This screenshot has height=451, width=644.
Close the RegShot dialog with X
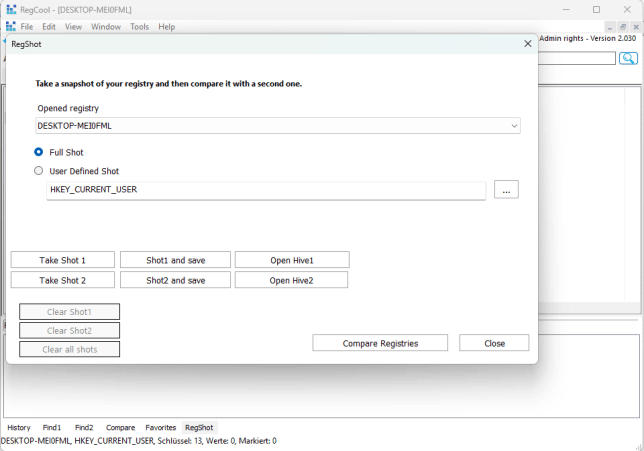528,44
